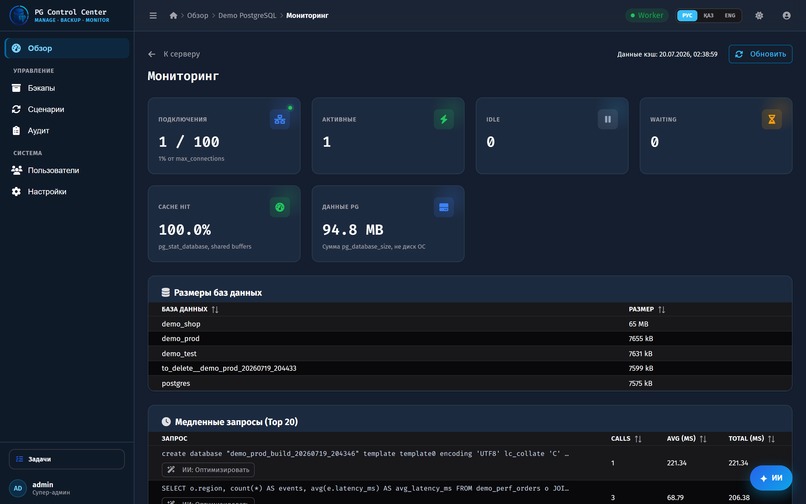This screenshot has width=806, height=504.
Task: Click the Обновить refresh button
Action: coord(760,54)
